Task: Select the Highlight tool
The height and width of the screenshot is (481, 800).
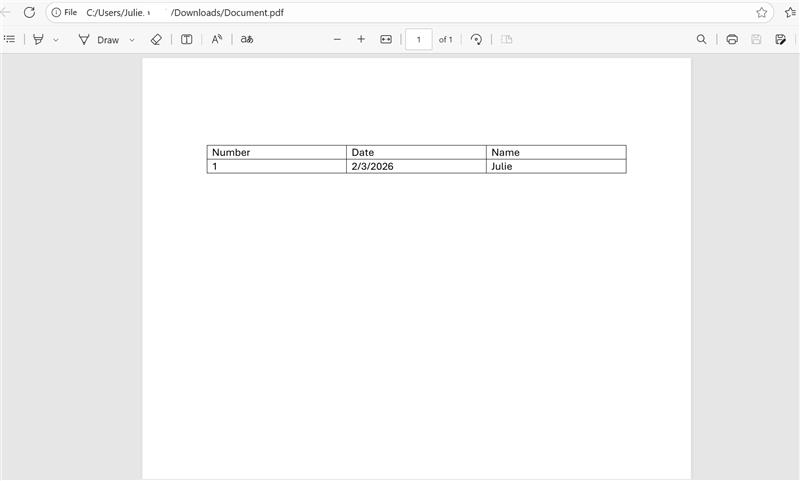Action: [x=38, y=39]
